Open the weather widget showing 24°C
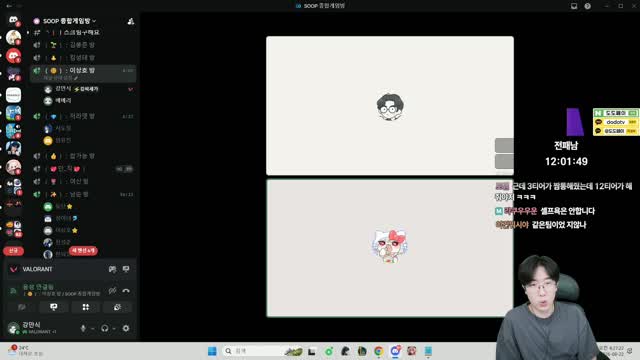This screenshot has width=640, height=360. 24,351
